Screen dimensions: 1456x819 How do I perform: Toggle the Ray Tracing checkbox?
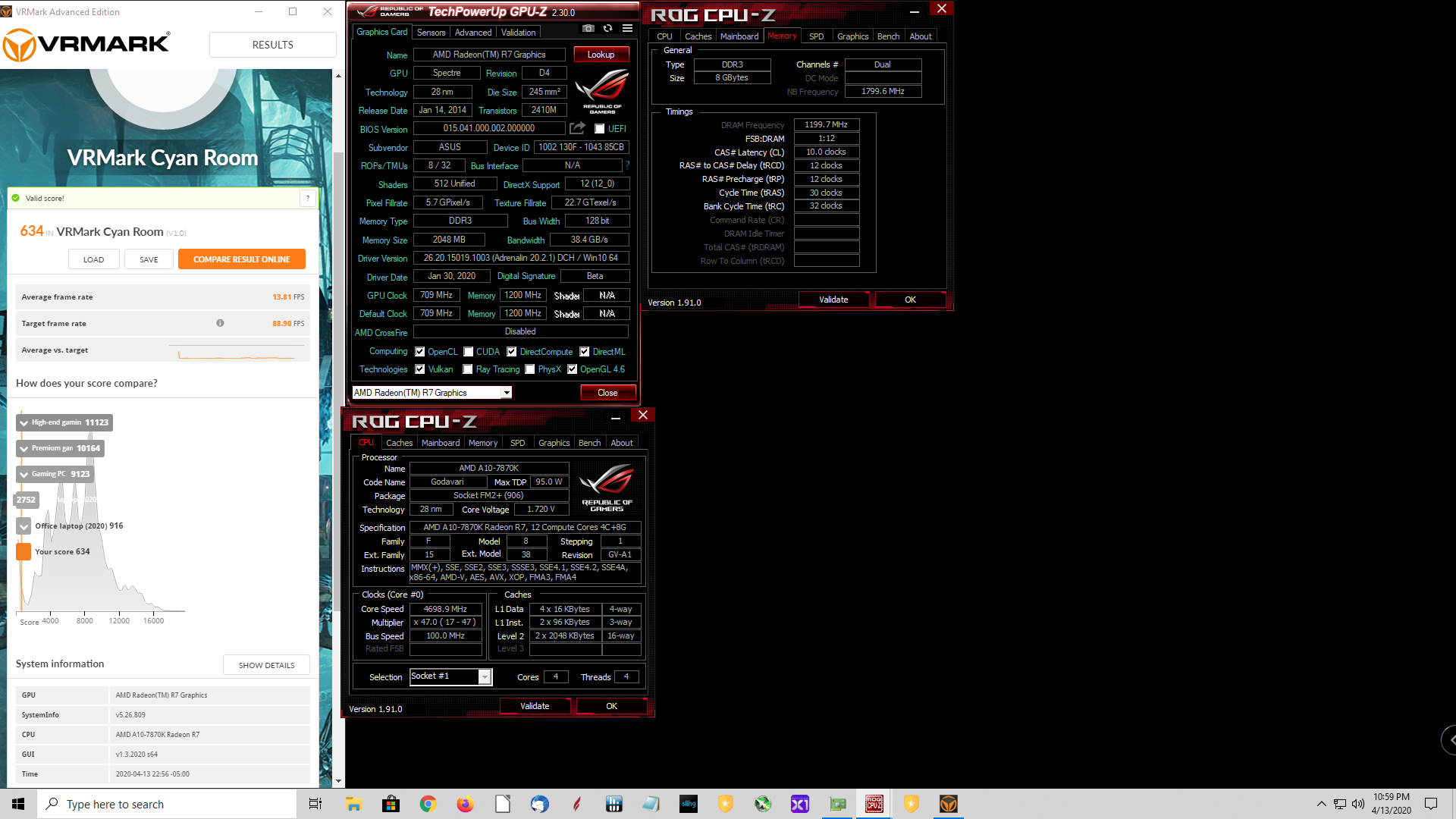(x=468, y=369)
